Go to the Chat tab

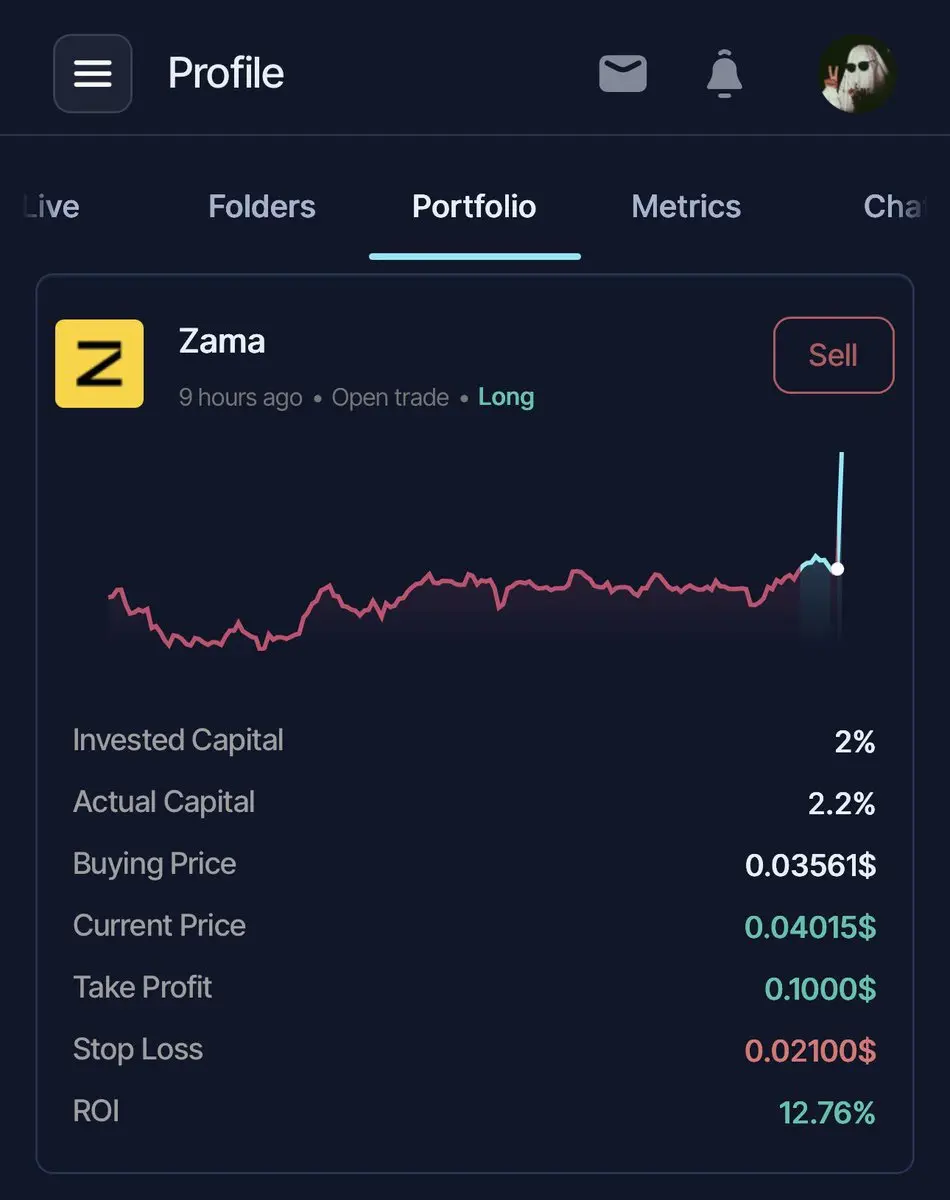[893, 207]
